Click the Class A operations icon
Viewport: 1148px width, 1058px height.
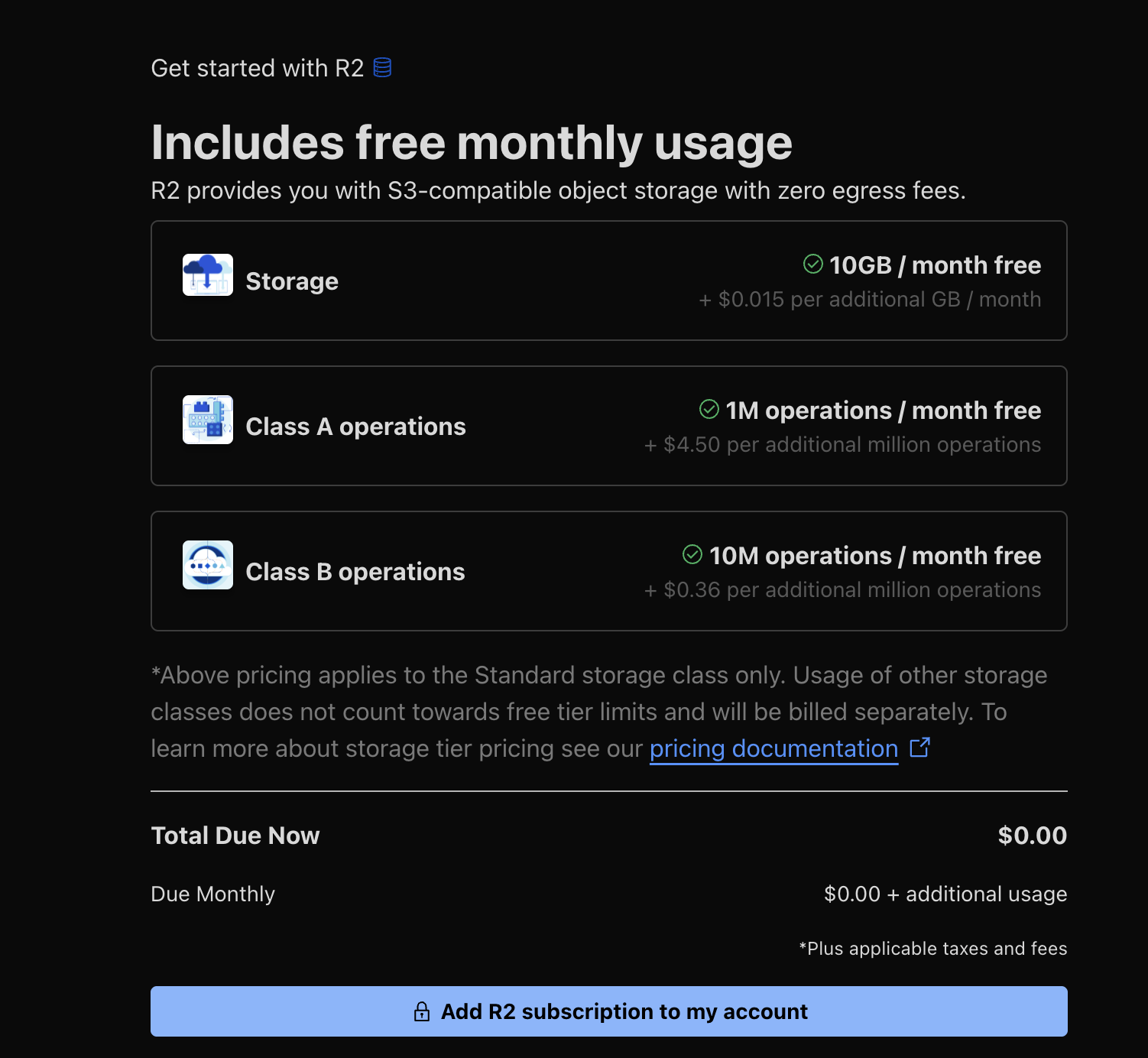[x=208, y=420]
